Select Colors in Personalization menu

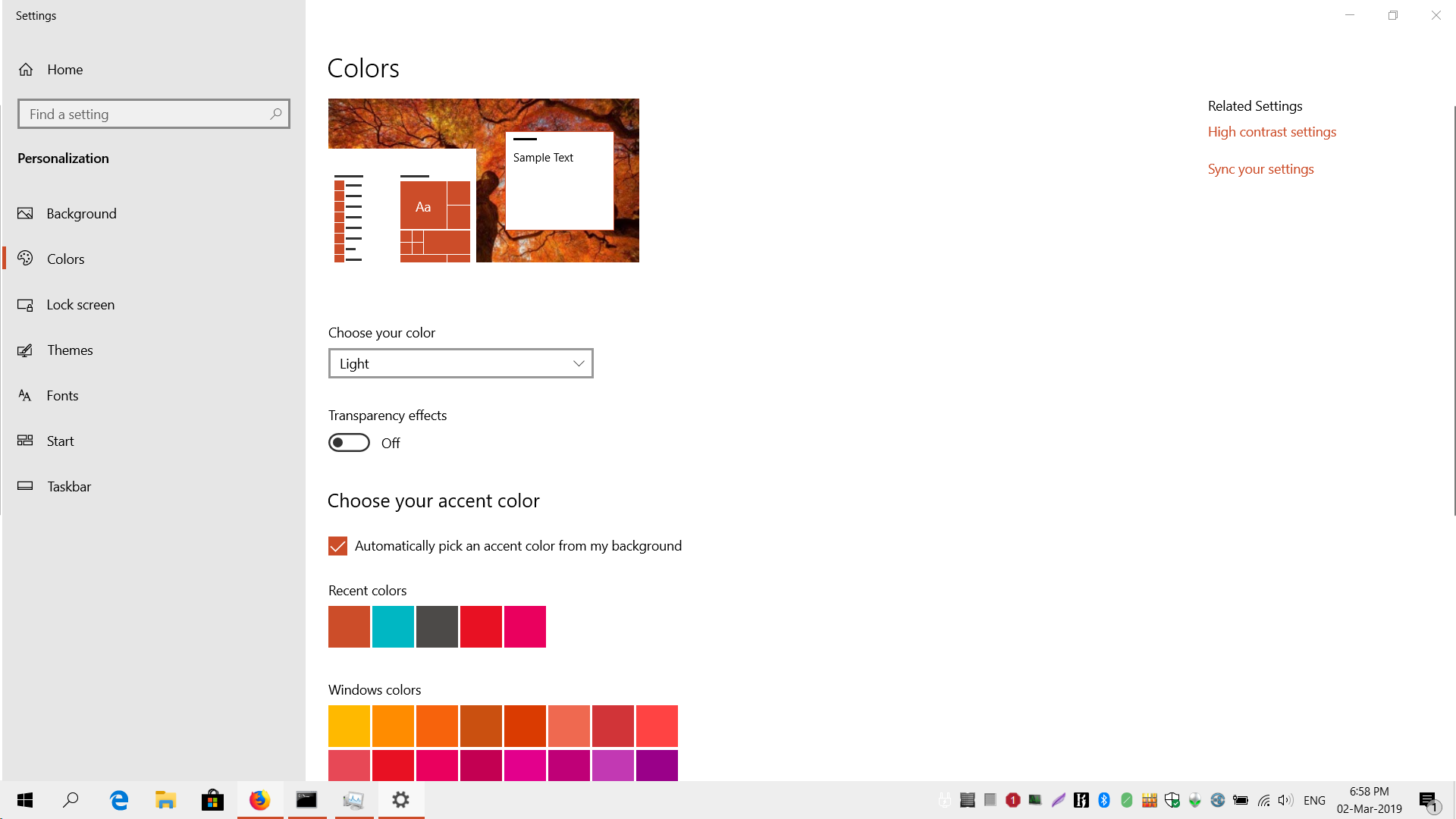point(66,259)
